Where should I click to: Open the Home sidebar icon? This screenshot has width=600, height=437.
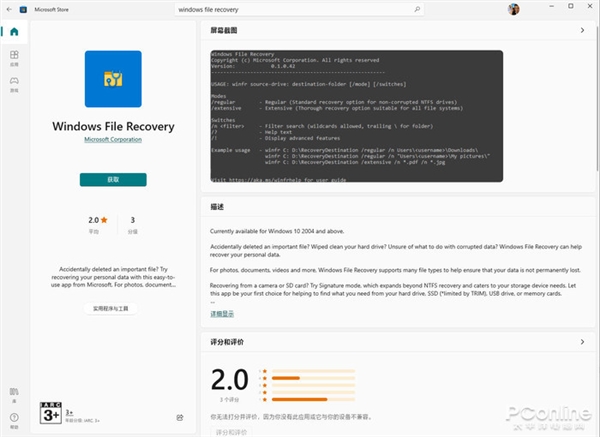[14, 32]
